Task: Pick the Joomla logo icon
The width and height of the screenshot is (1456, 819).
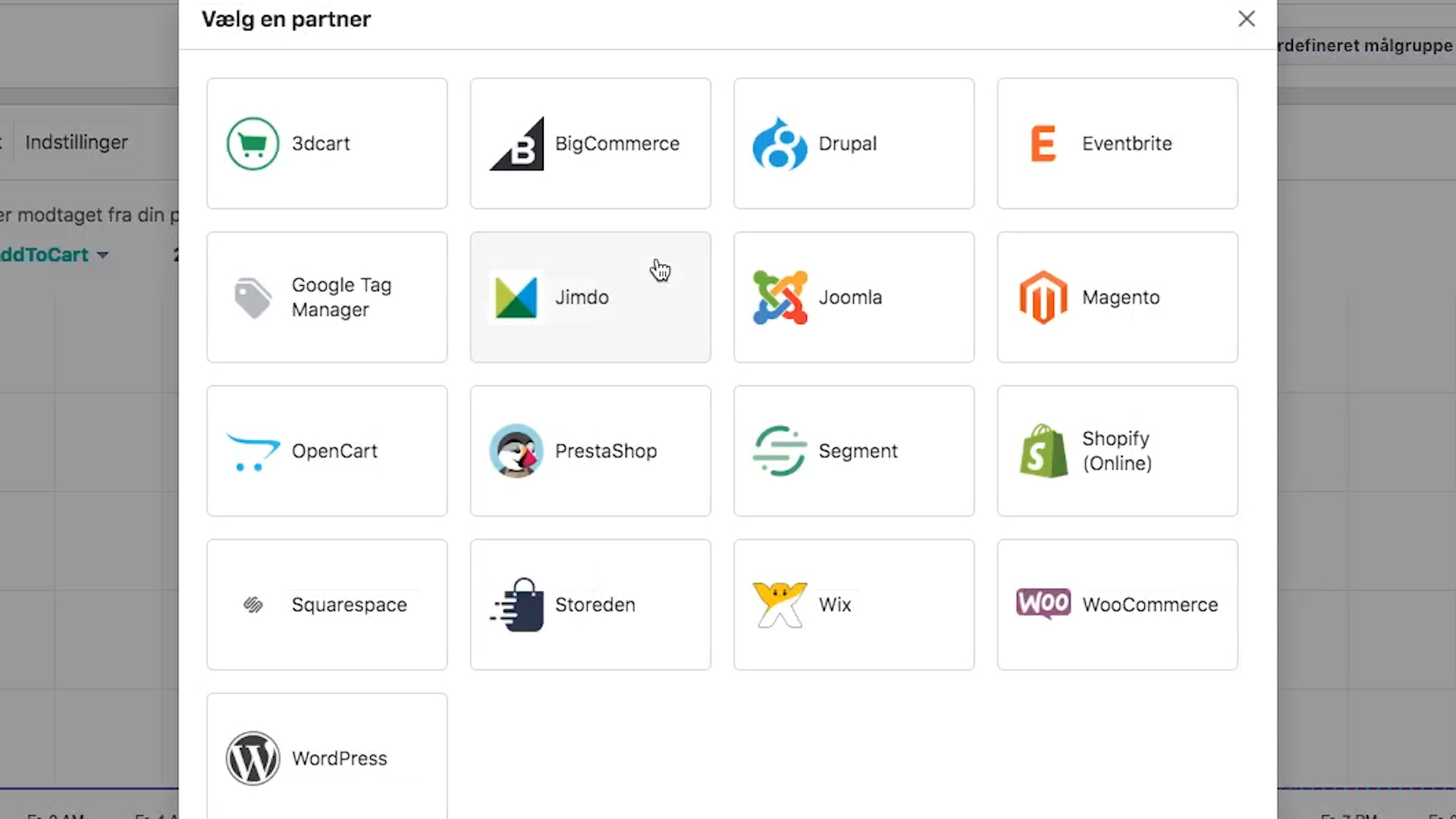Action: [x=780, y=297]
